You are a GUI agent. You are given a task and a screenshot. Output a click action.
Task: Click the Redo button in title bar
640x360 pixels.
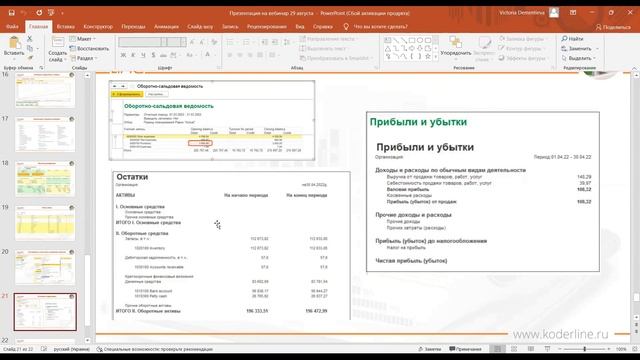pos(39,13)
